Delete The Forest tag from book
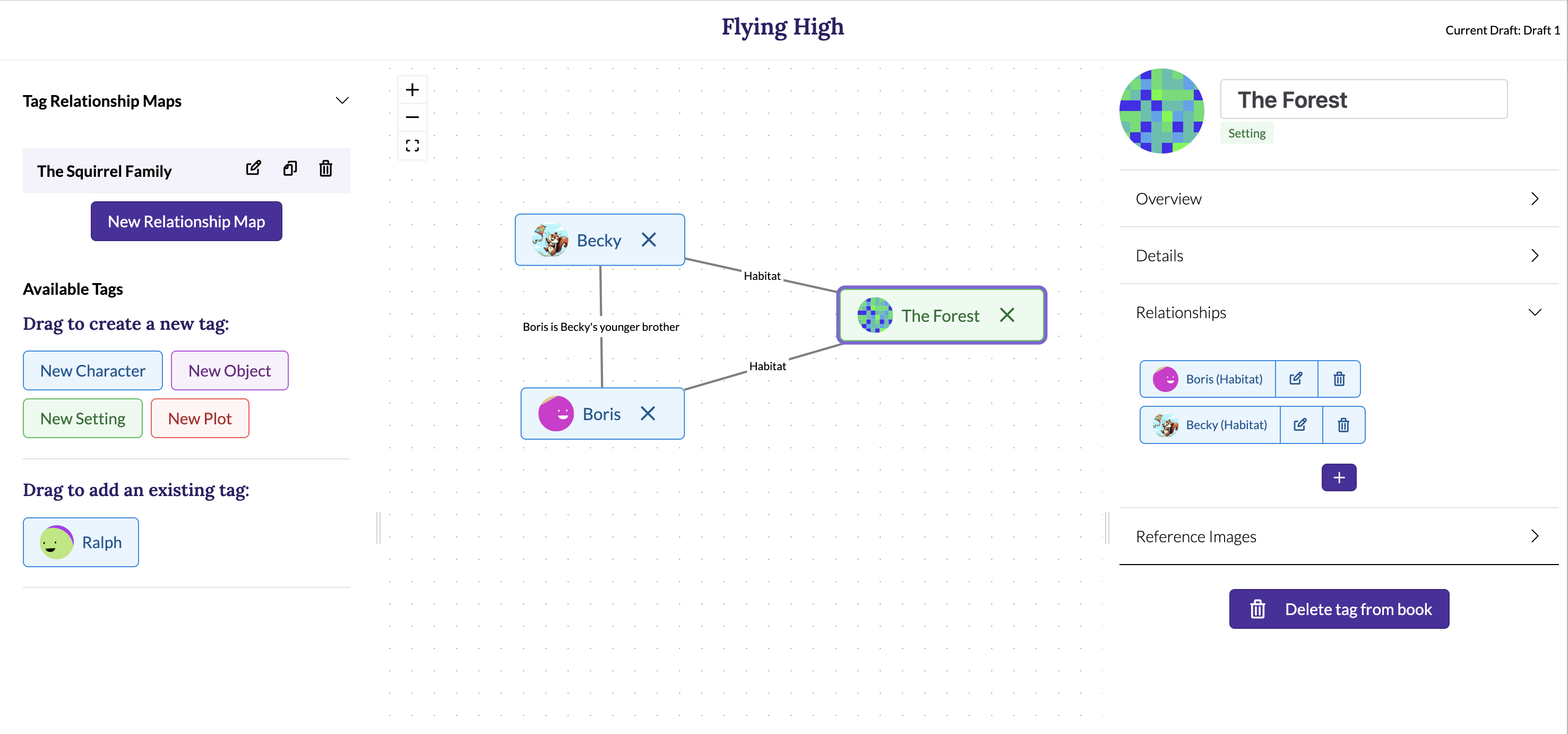This screenshot has height=734, width=1568. coord(1339,609)
